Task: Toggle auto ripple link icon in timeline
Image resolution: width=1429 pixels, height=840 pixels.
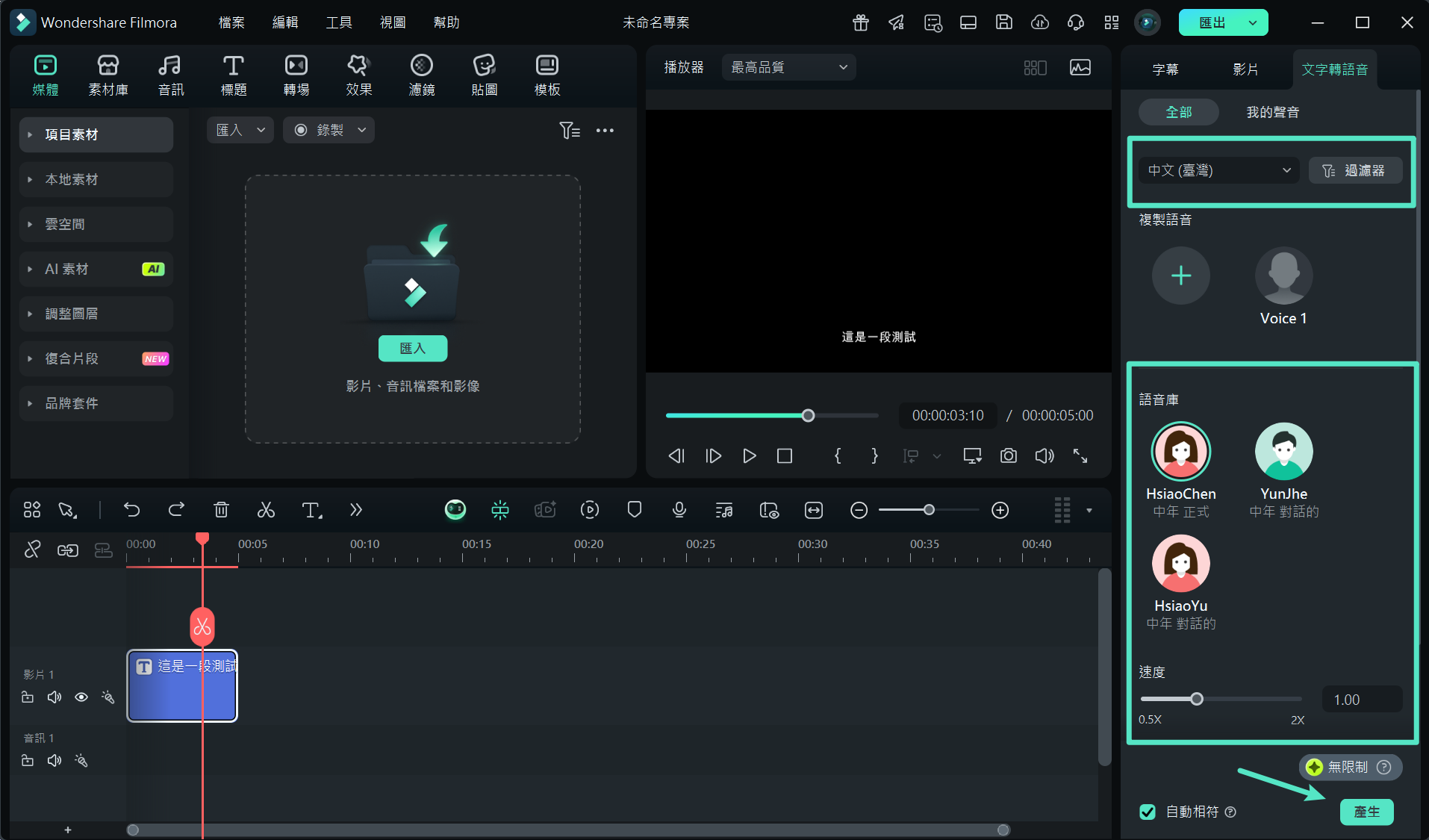Action: (x=68, y=550)
